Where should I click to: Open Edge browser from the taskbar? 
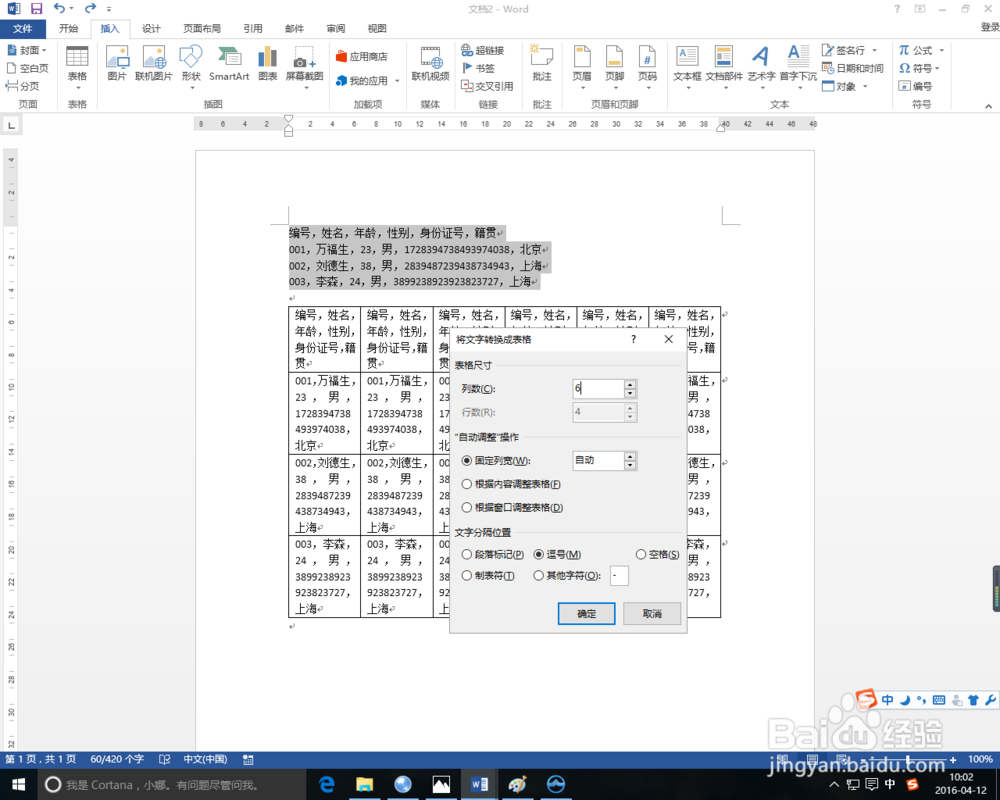[327, 785]
